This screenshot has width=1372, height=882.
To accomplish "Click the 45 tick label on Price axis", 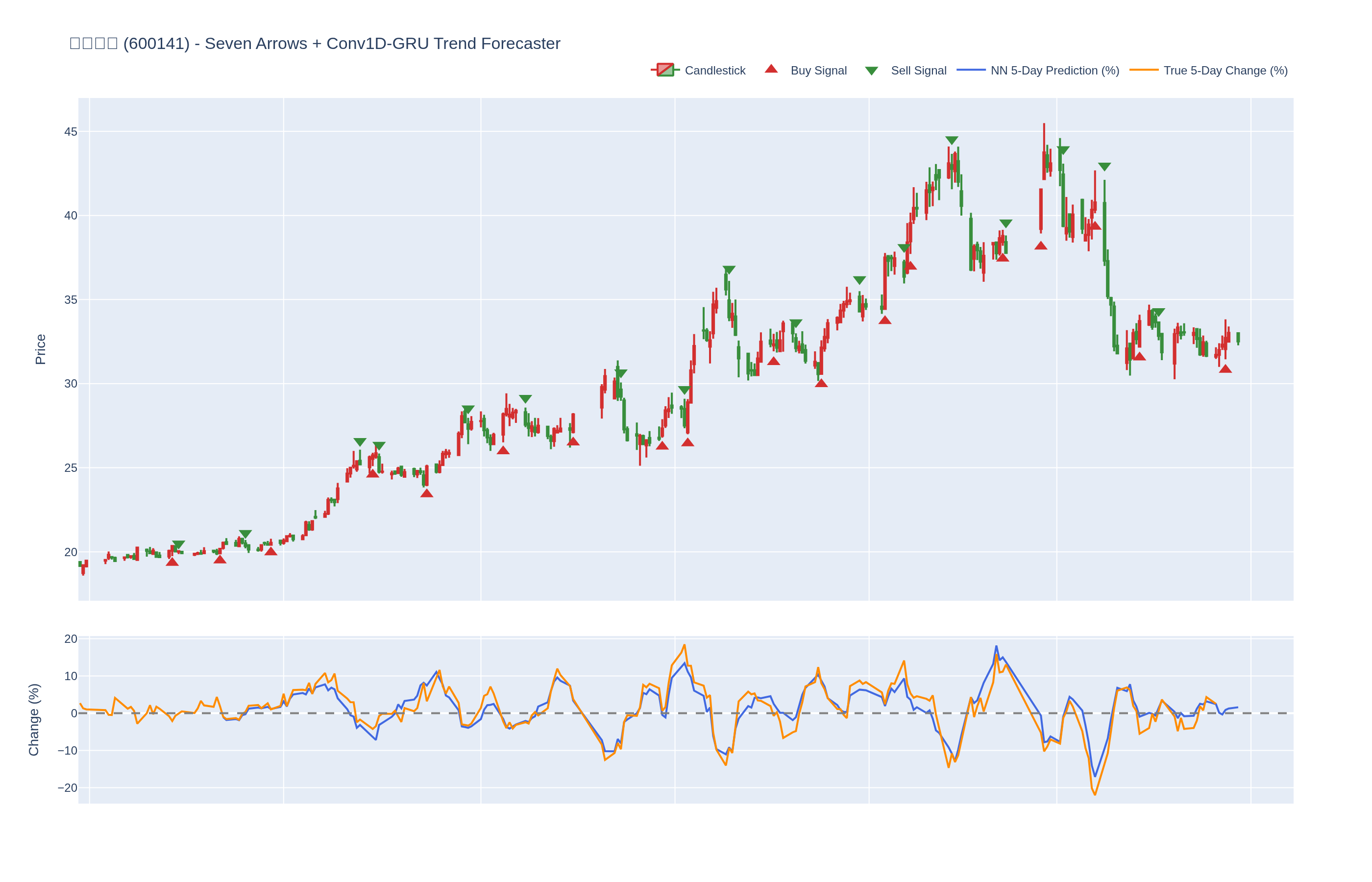I will point(71,132).
